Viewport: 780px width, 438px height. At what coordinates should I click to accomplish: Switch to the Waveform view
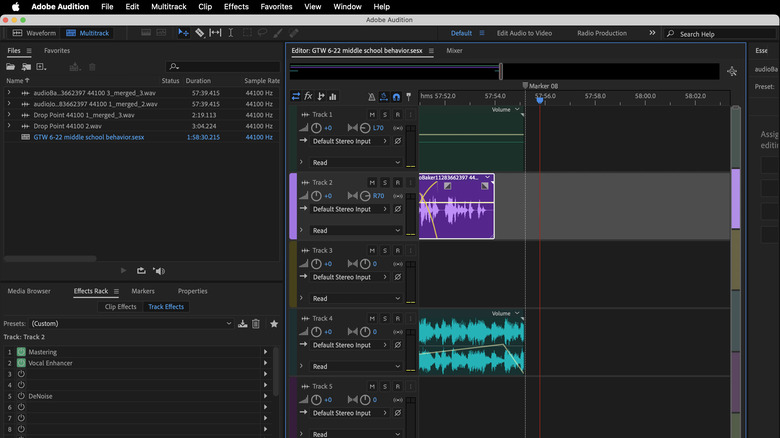click(x=35, y=33)
